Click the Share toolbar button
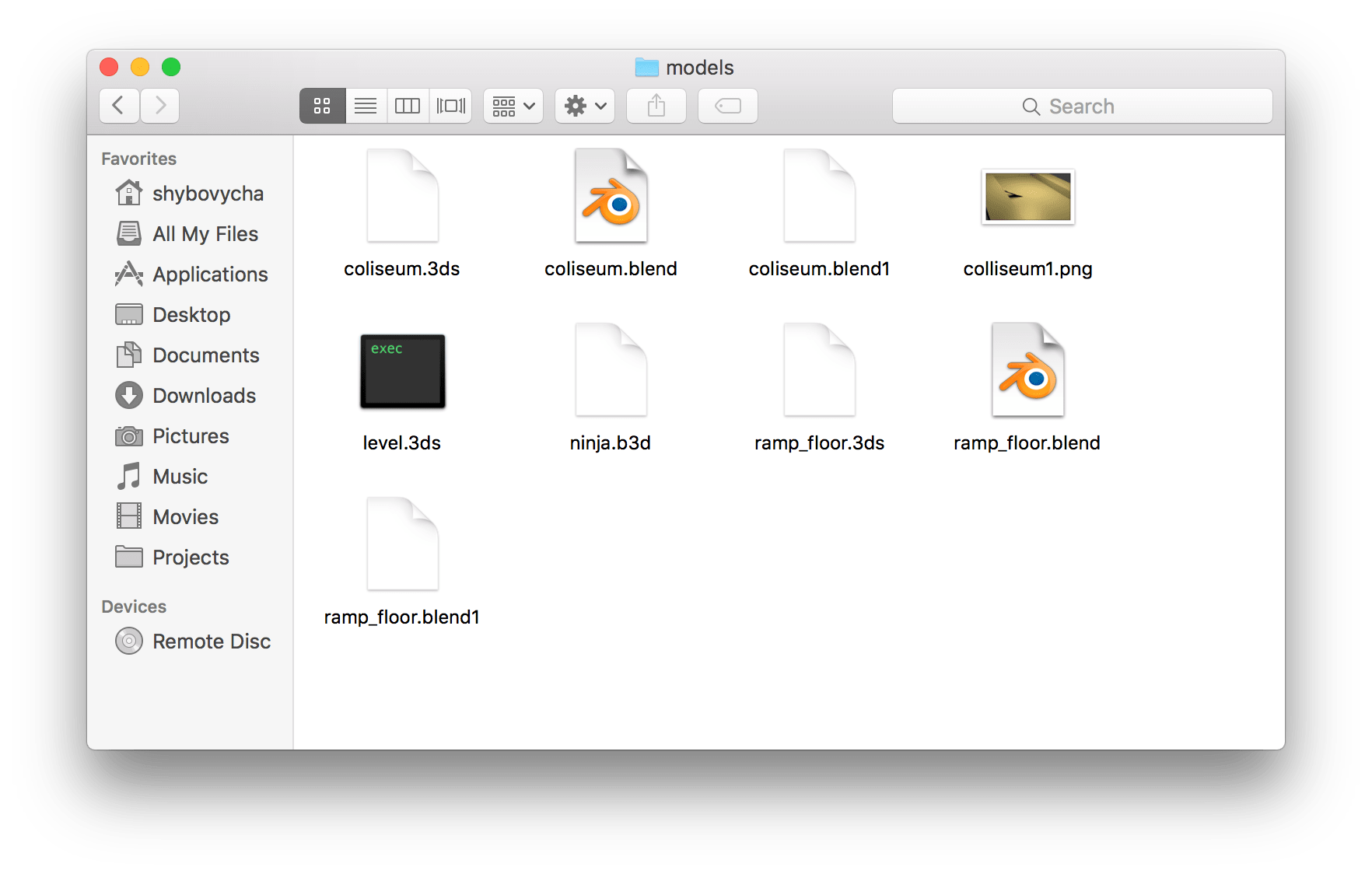Screen dimensions: 1372x874 (x=656, y=106)
